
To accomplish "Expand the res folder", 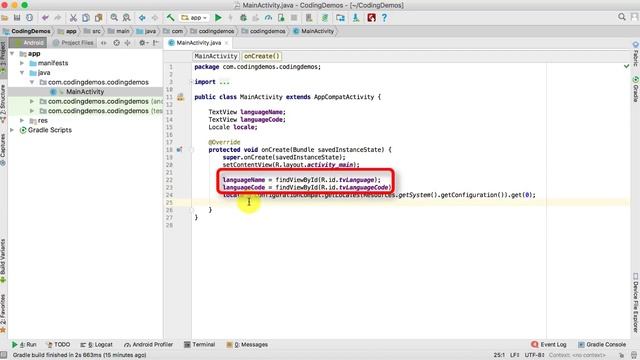I will [22, 120].
